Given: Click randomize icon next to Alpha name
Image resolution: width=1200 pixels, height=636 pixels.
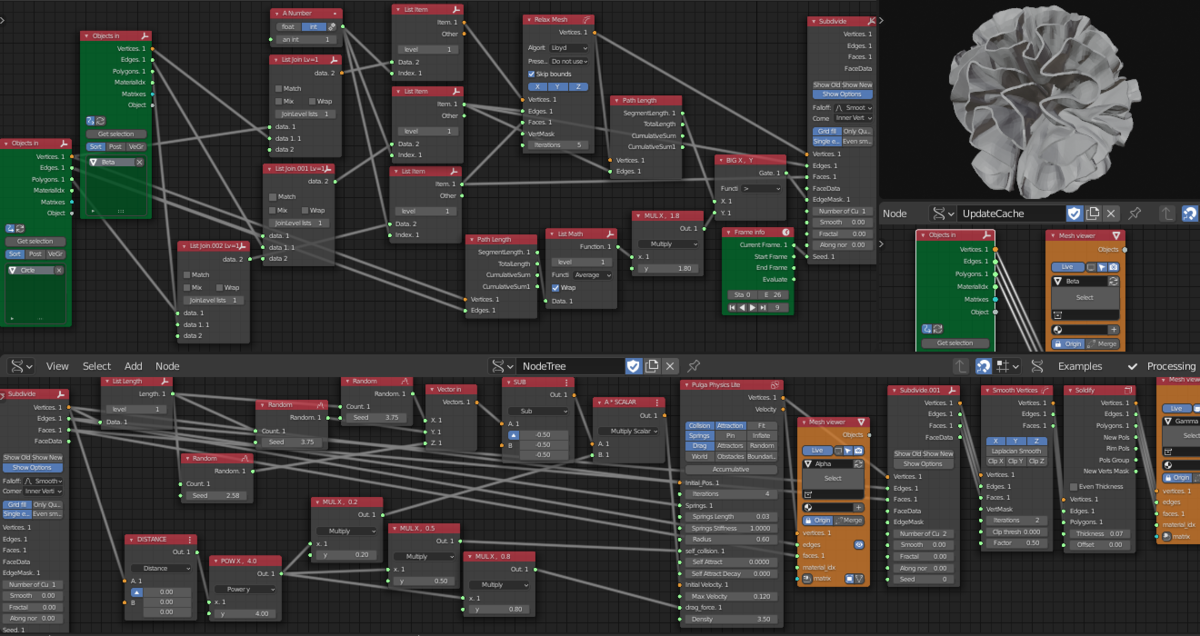Looking at the screenshot, I should pos(859,465).
